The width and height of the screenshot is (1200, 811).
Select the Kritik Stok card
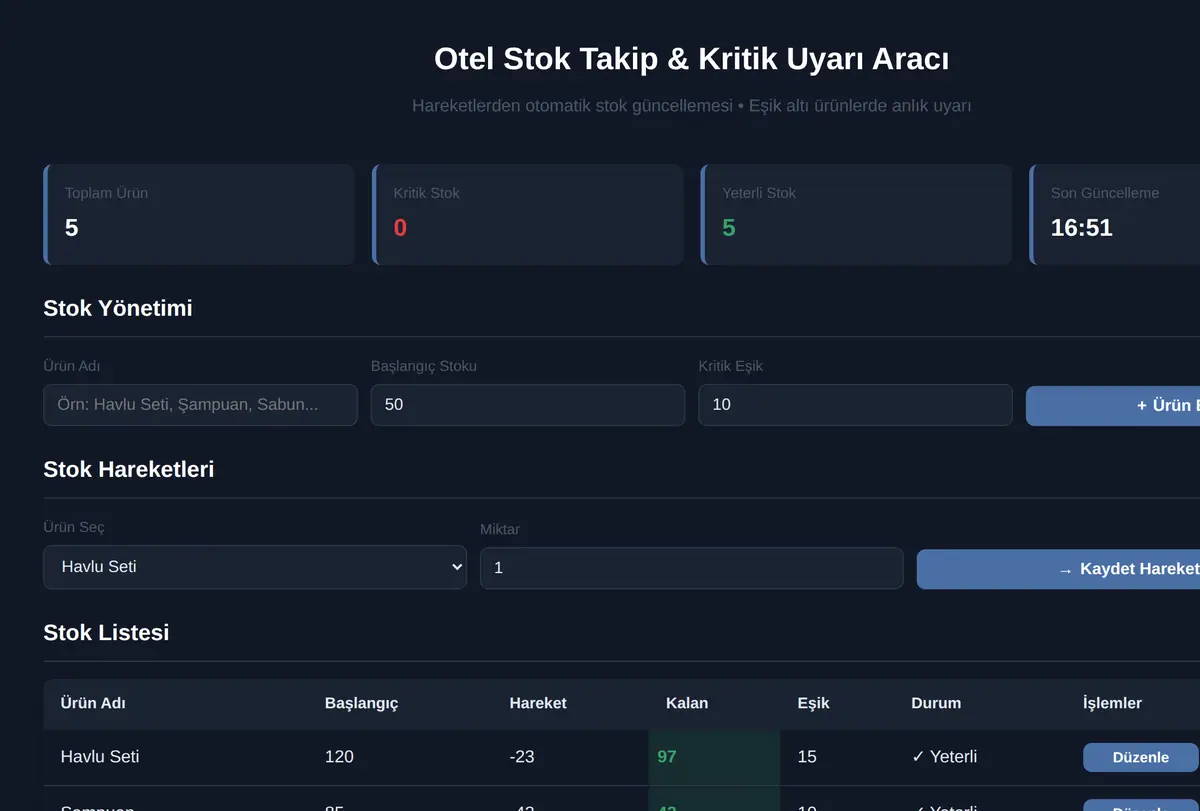pos(528,215)
